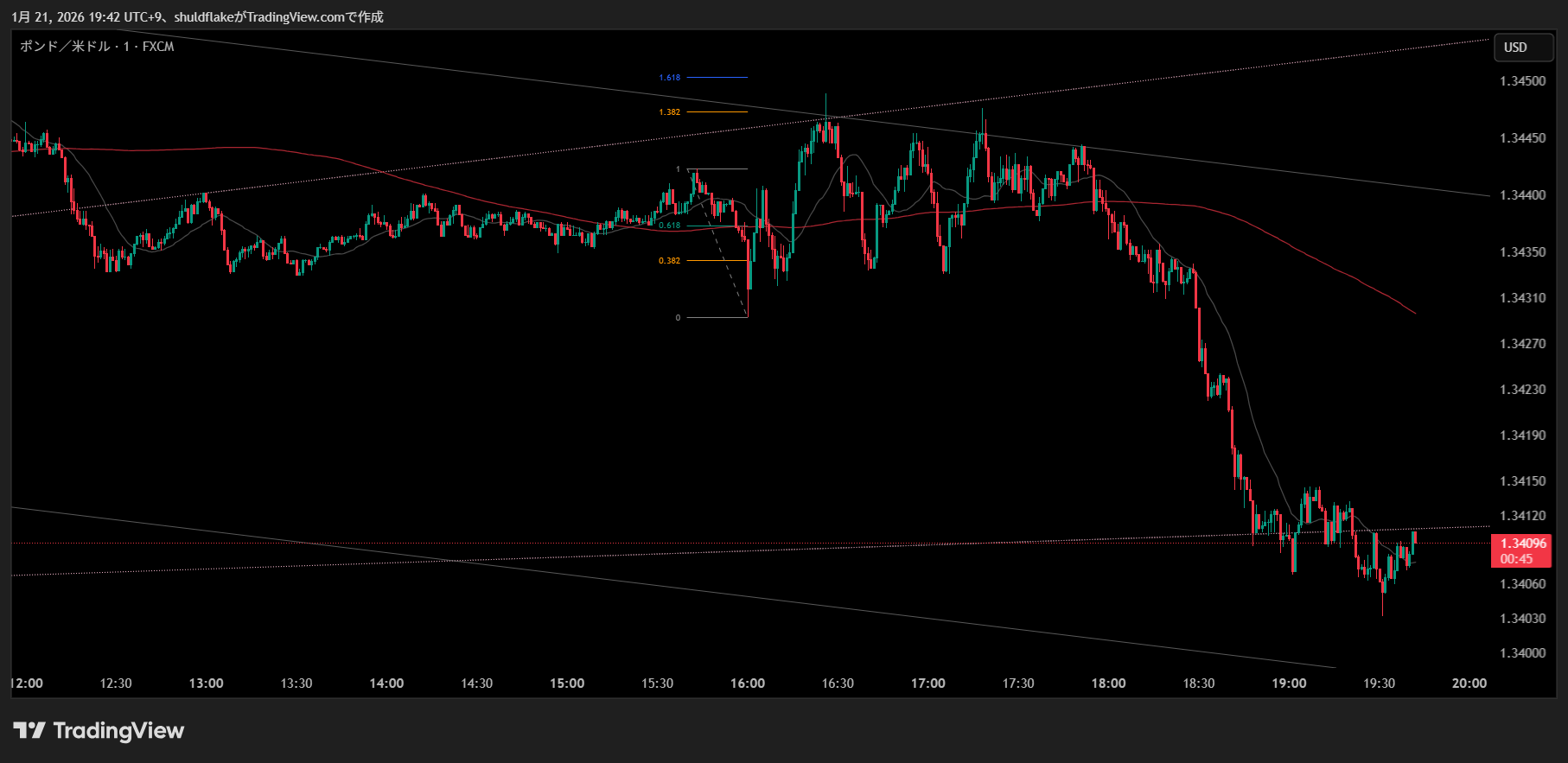Screen dimensions: 1568x763
Task: Click the 1.34500 price axis label
Action: pos(1522,81)
